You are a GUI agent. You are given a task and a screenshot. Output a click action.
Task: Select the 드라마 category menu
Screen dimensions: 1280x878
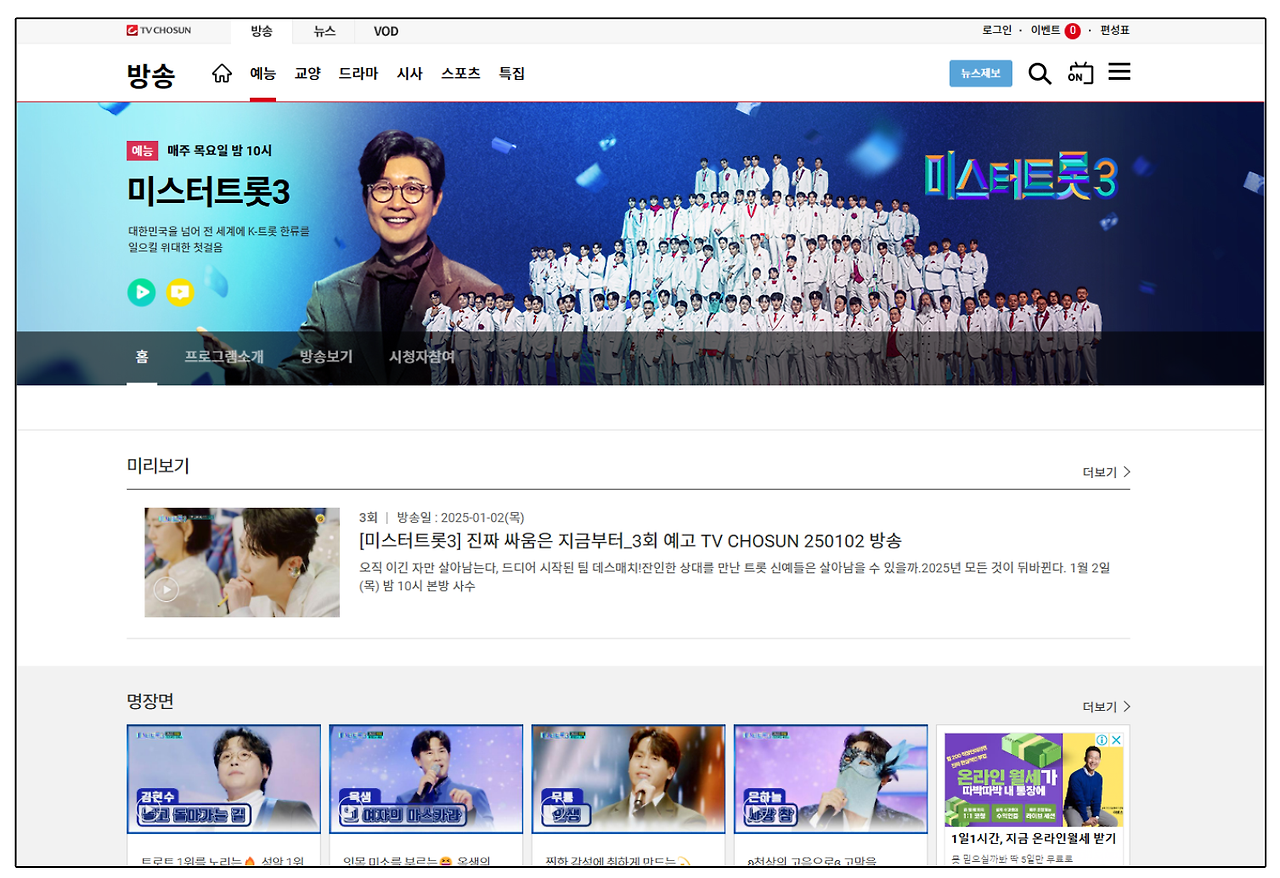[x=358, y=73]
